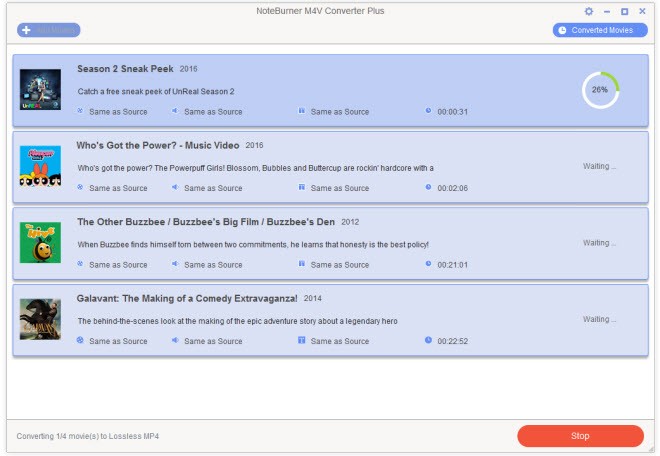
Task: Click audio speaker icon in Season 2 Sneak Peek row
Action: (x=175, y=111)
